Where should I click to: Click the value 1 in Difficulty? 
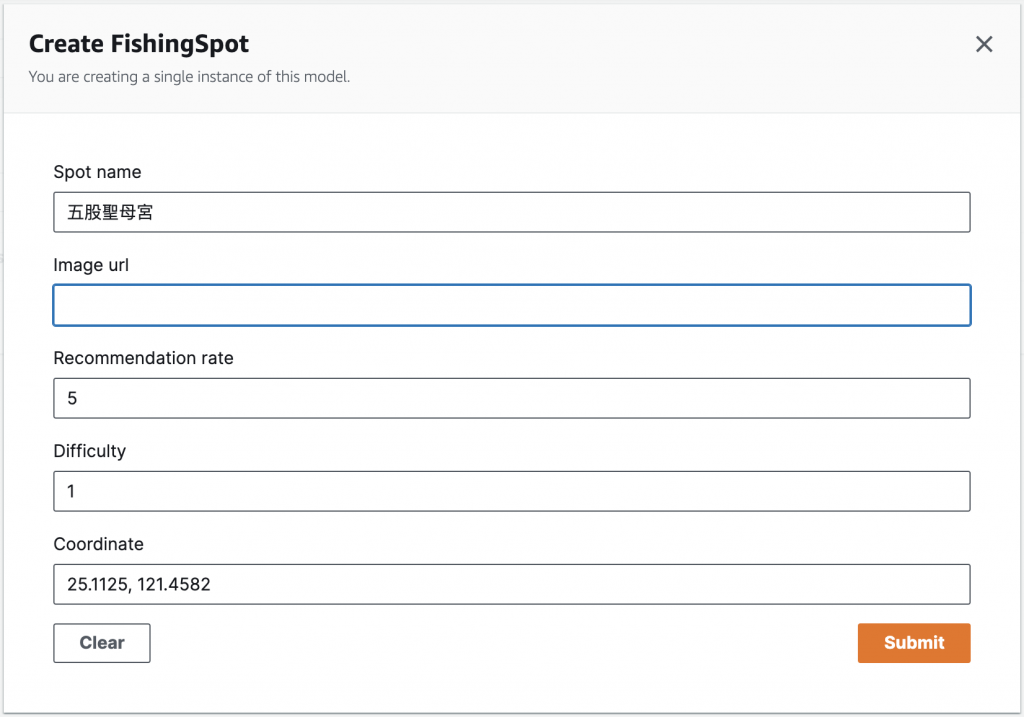click(x=72, y=491)
